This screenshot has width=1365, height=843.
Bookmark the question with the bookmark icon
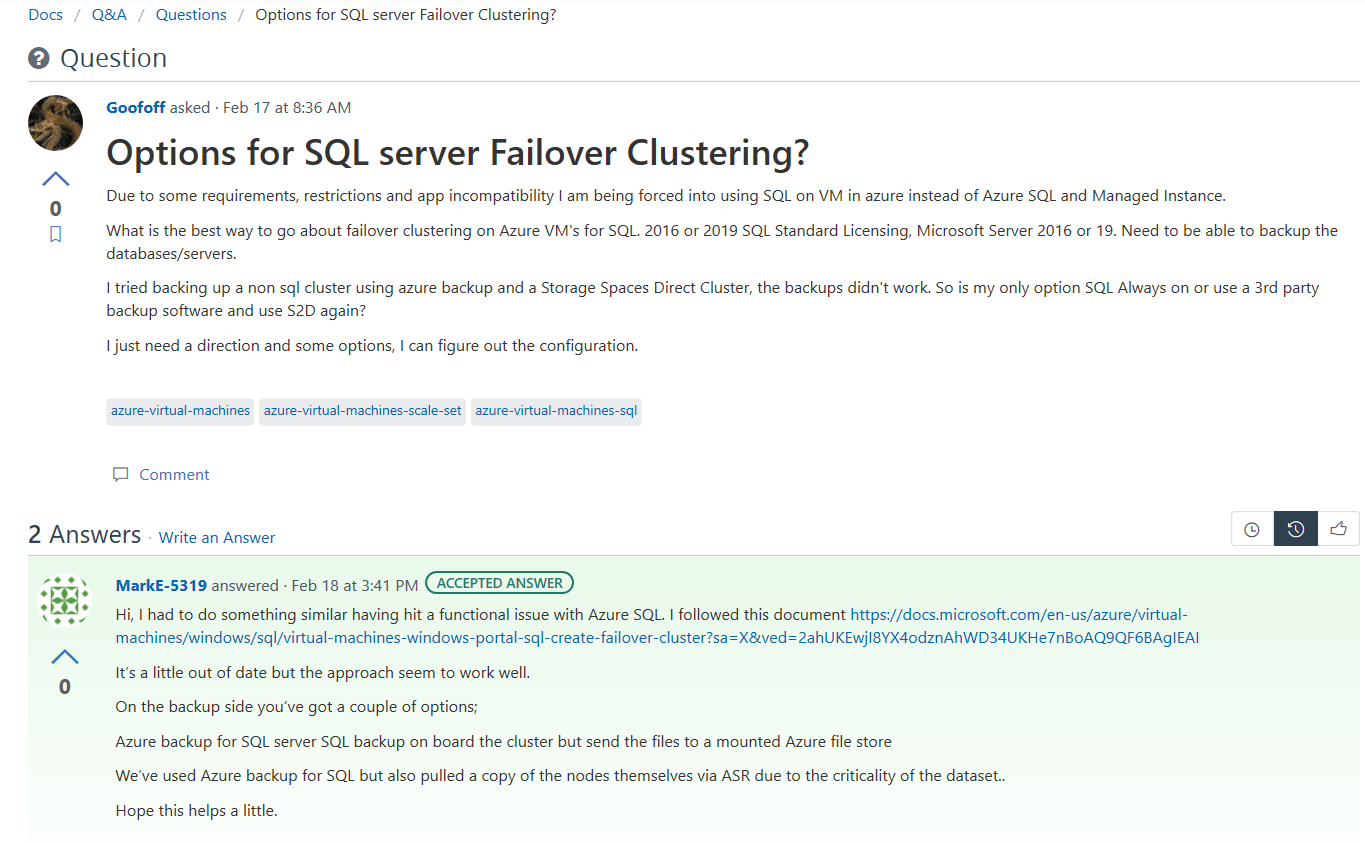[x=56, y=234]
